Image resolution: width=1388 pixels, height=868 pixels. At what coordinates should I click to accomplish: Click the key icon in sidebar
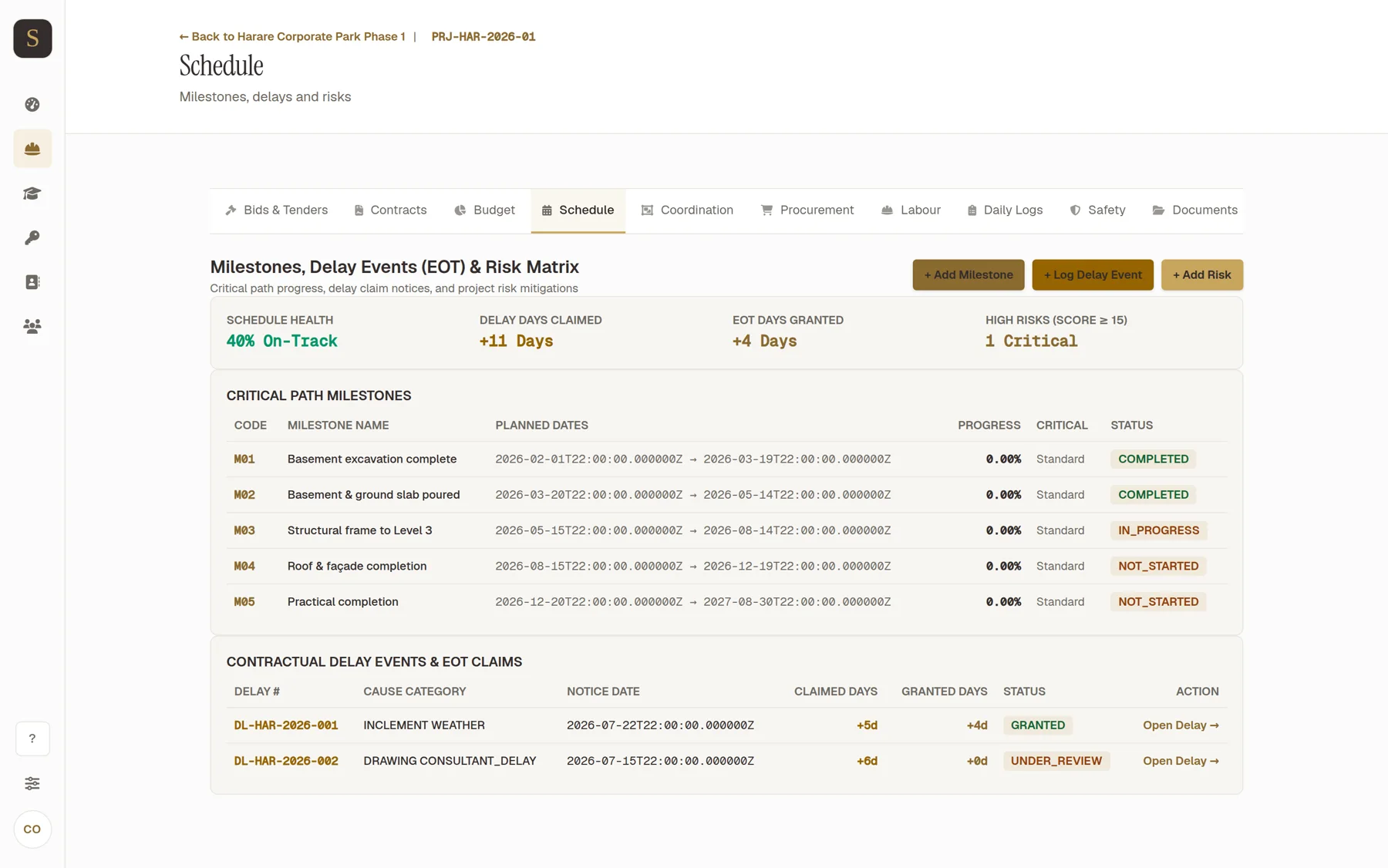coord(32,237)
